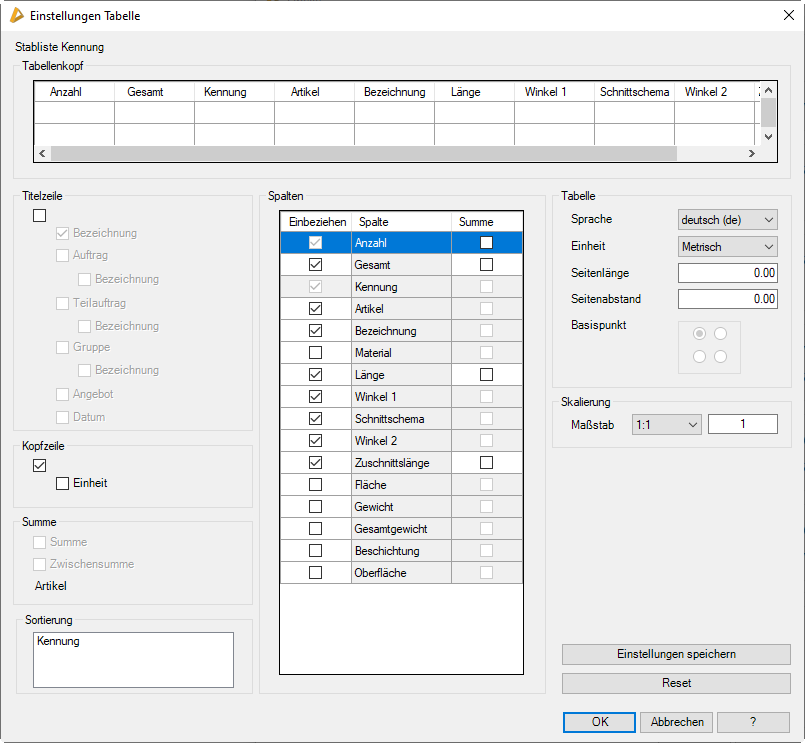
Task: Open the Einheit Metrisch dropdown
Action: click(x=727, y=246)
